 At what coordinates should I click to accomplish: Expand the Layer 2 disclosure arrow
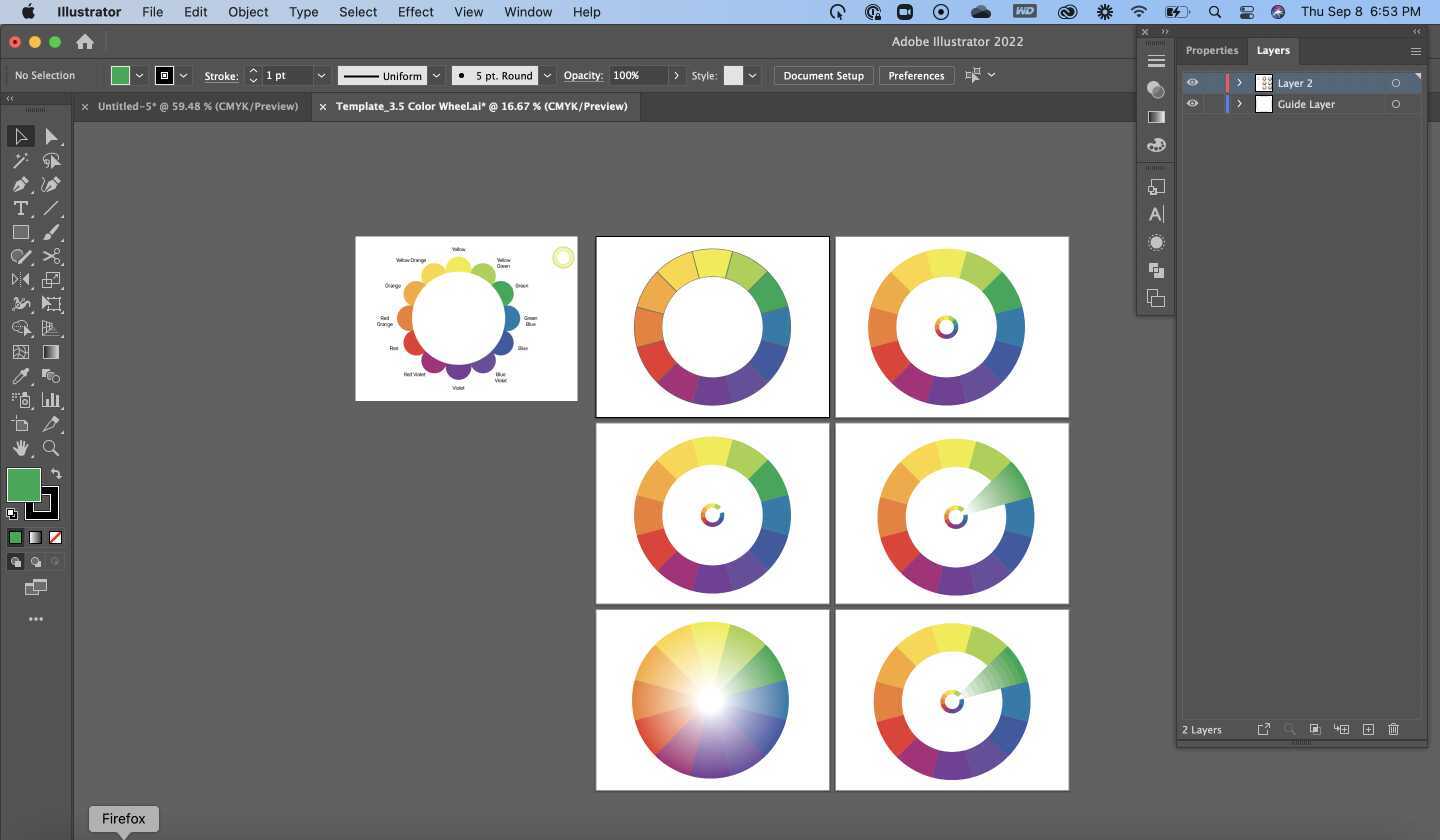1239,83
